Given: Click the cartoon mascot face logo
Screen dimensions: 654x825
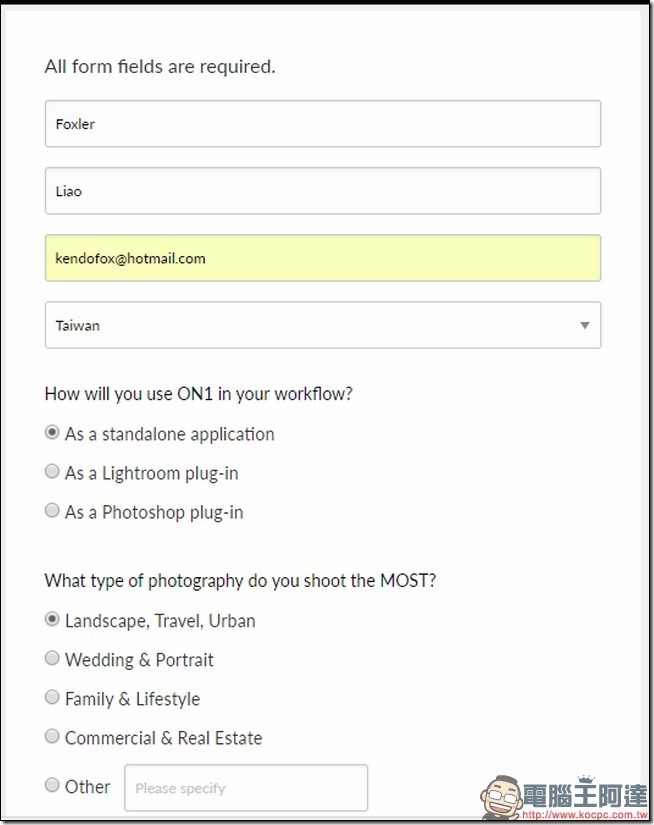Looking at the screenshot, I should (x=501, y=797).
